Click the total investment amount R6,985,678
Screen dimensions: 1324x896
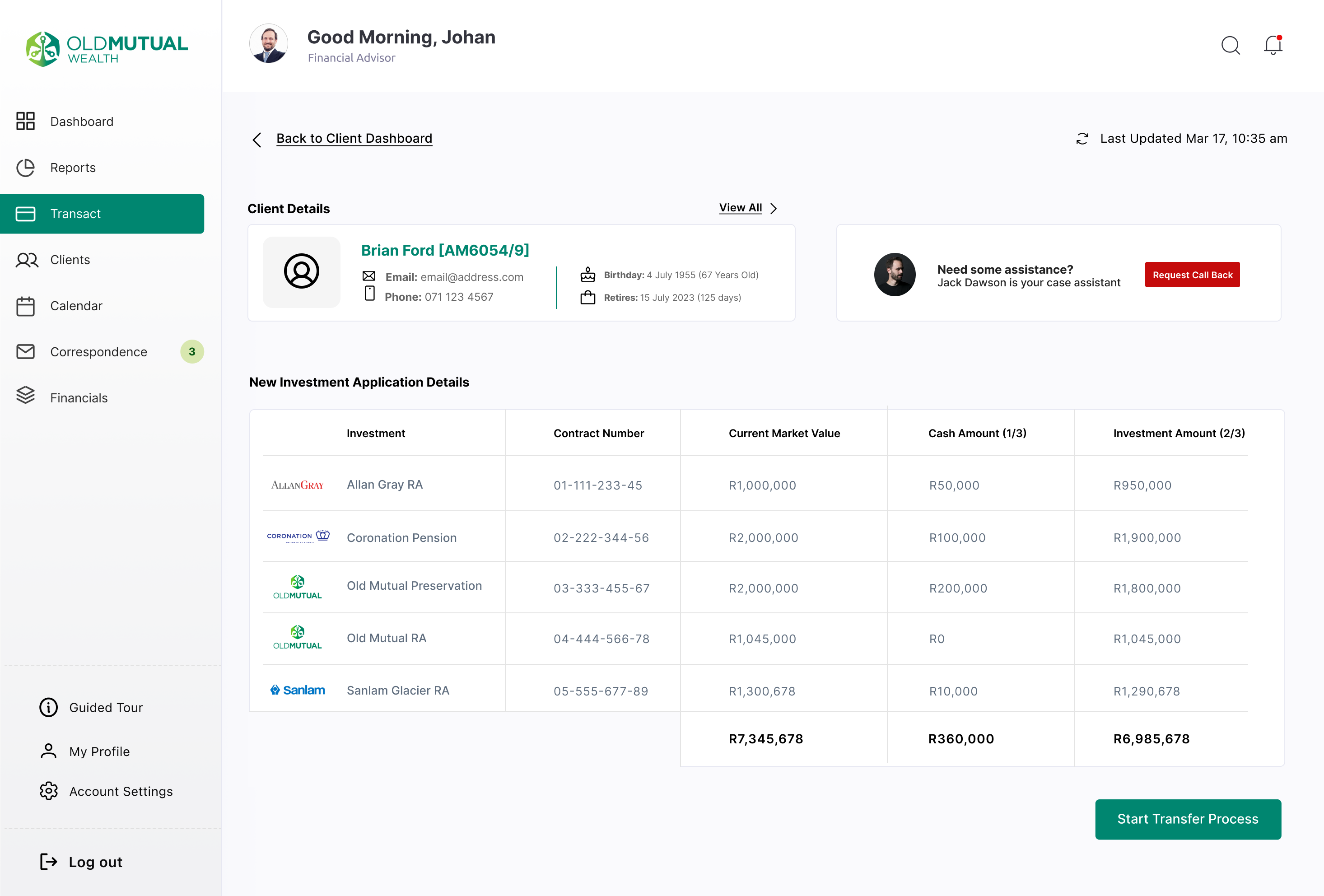coord(1152,739)
